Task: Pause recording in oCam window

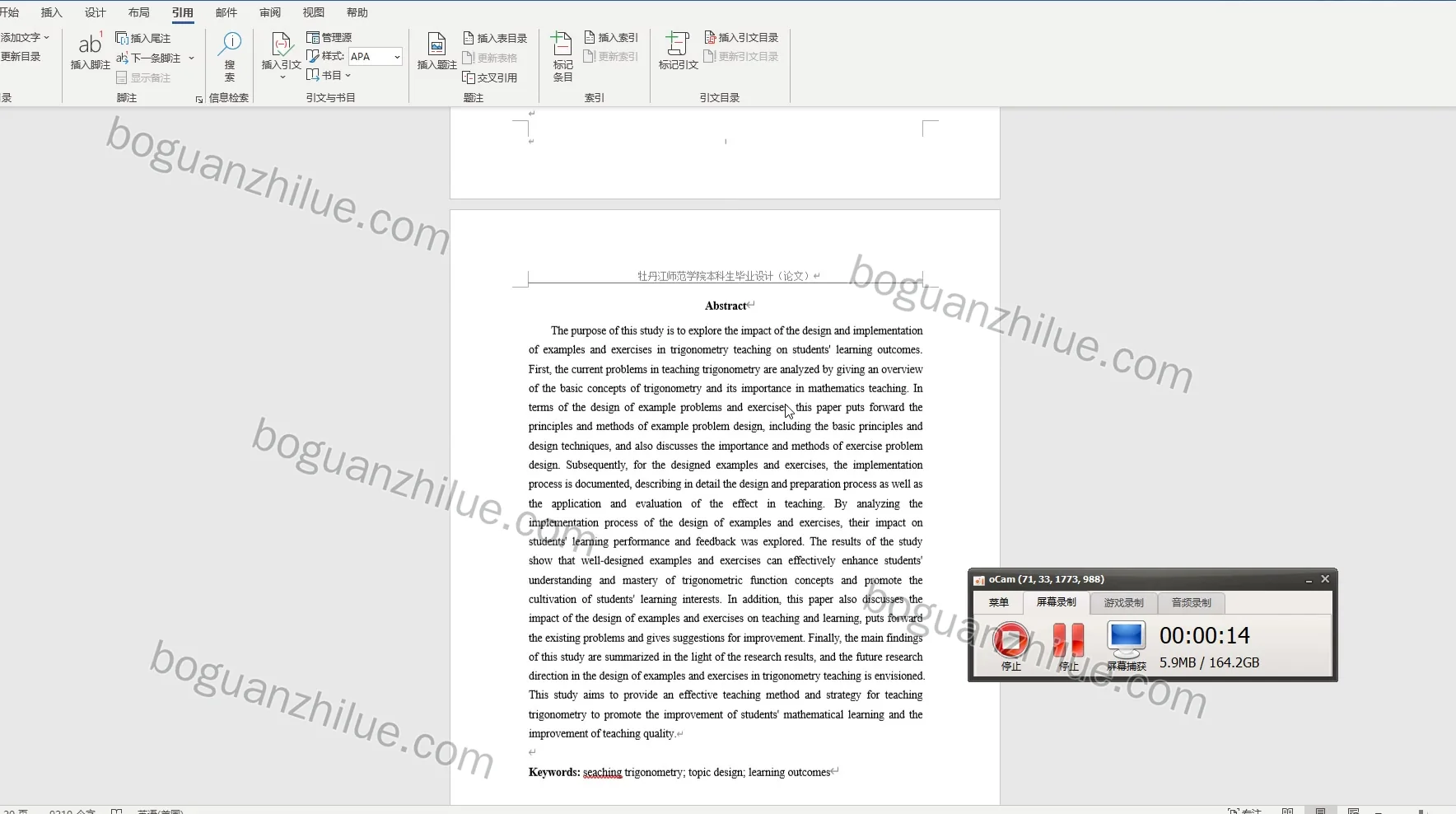Action: [x=1068, y=640]
